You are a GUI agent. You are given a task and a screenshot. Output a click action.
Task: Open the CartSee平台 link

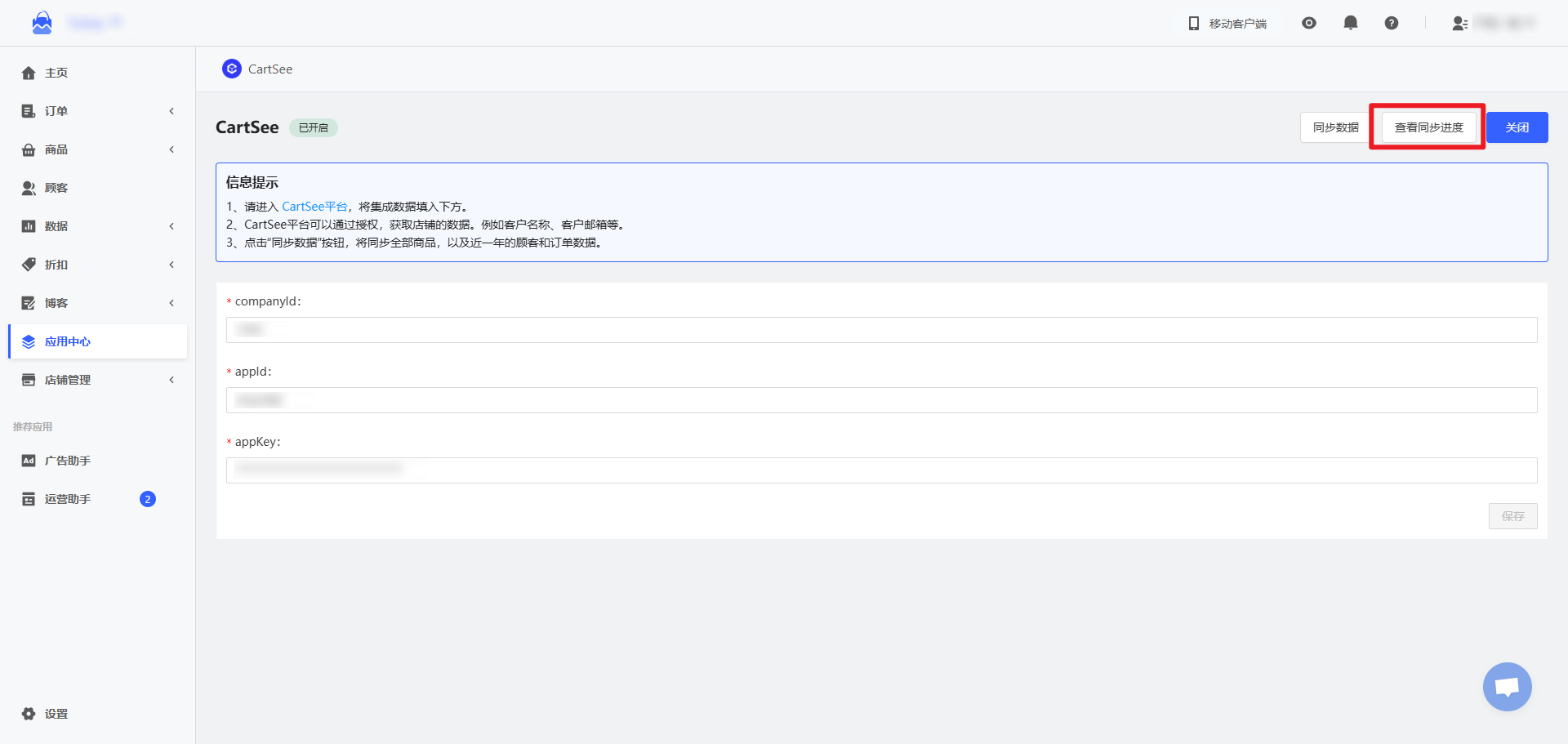[314, 207]
